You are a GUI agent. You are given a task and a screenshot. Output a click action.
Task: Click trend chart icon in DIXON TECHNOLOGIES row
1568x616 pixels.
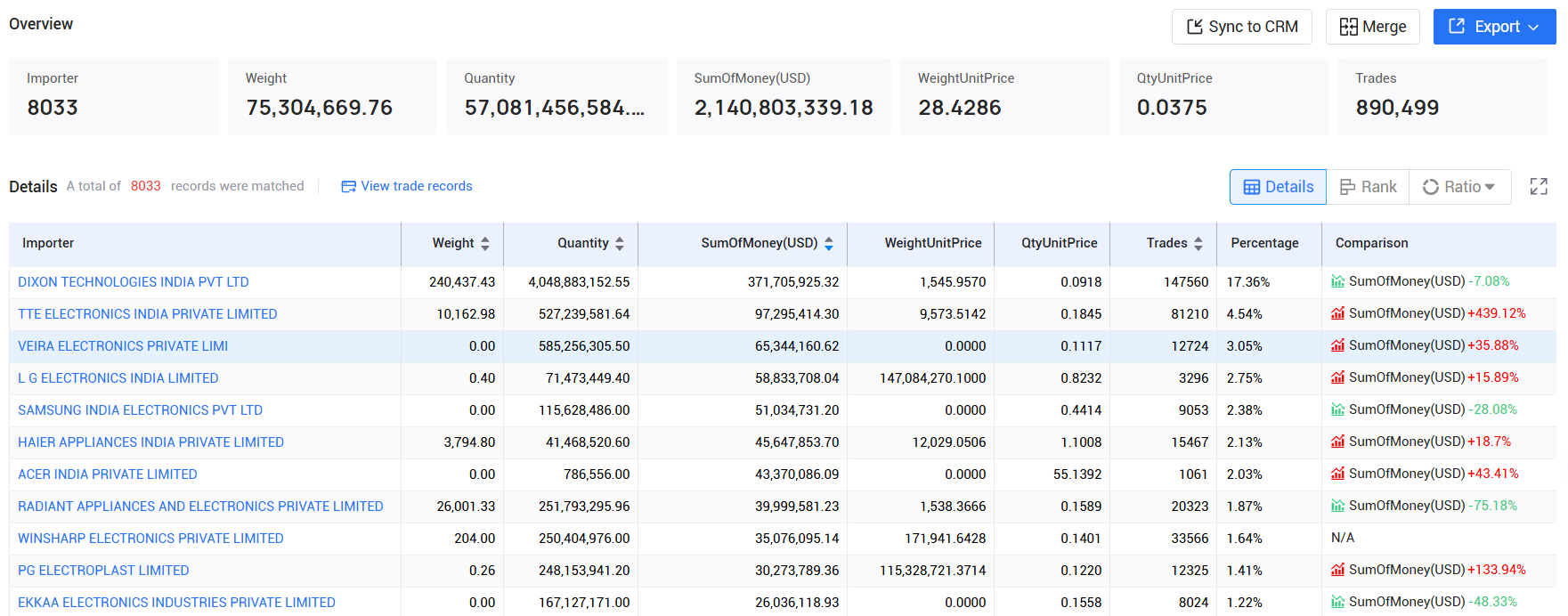(x=1337, y=281)
